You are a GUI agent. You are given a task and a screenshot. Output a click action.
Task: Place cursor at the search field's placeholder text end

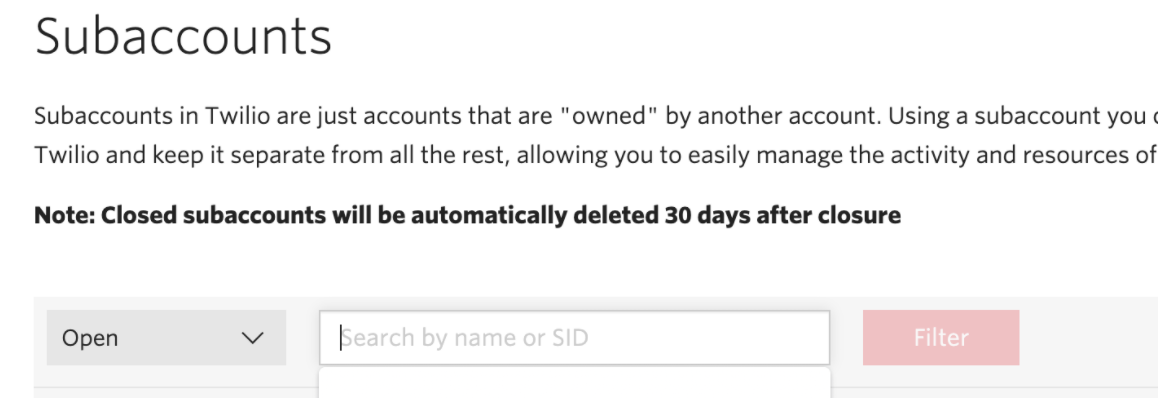589,338
